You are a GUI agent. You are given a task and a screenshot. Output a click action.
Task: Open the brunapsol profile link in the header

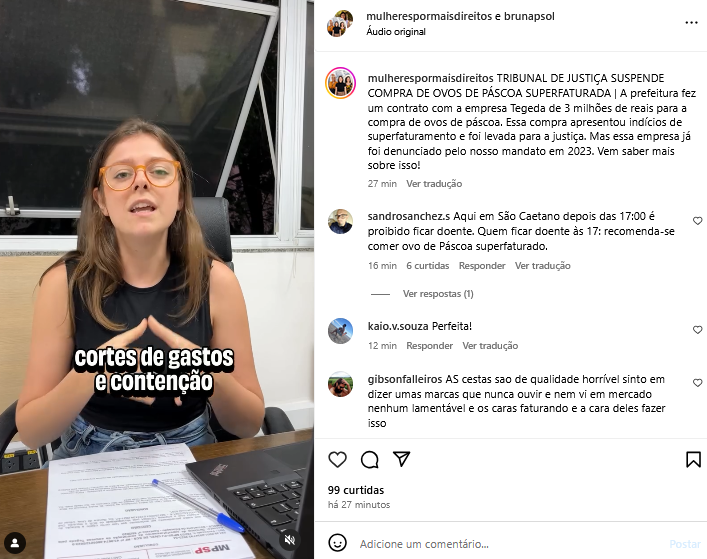pos(529,16)
